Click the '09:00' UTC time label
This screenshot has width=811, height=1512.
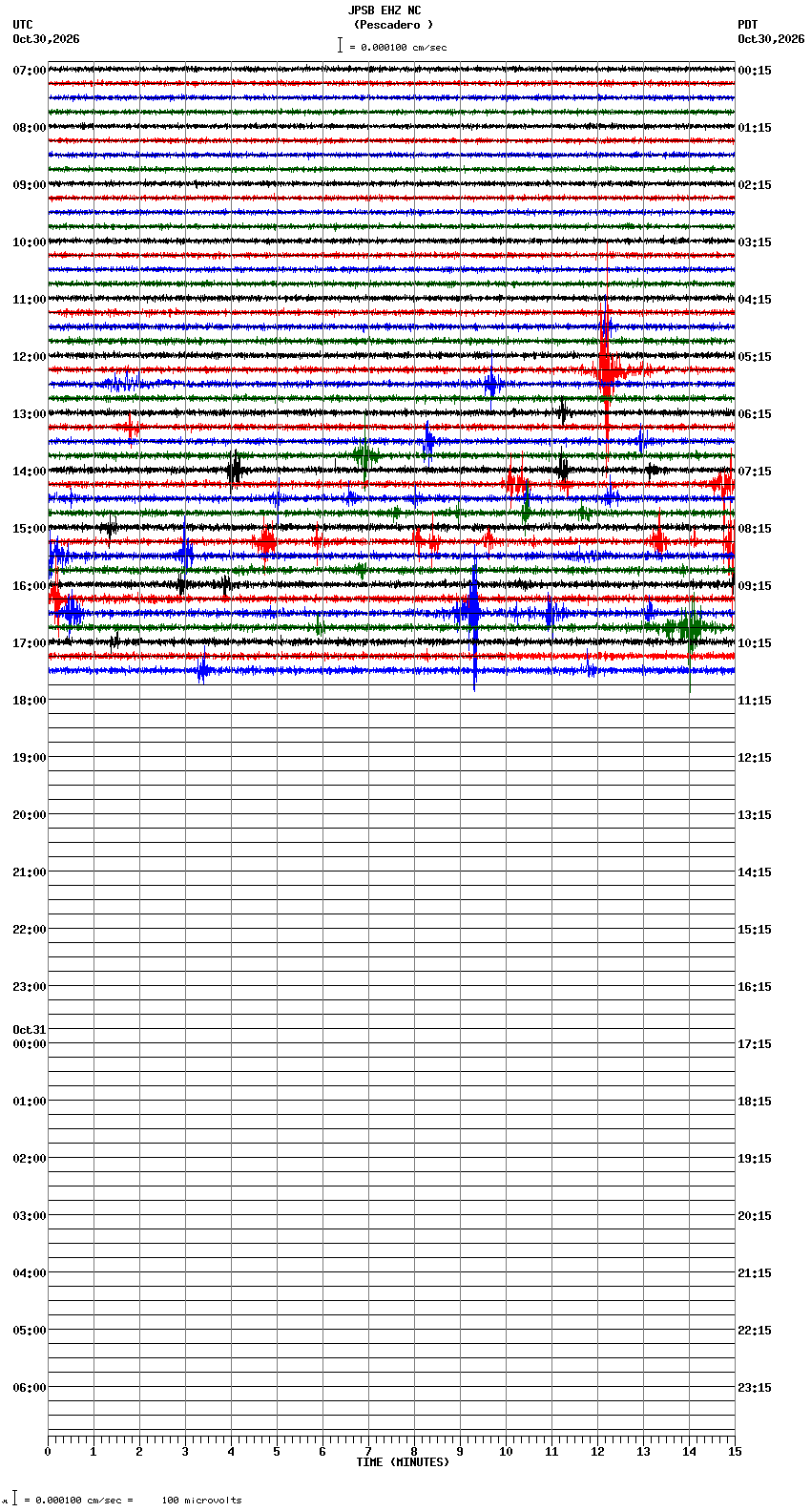[x=30, y=185]
